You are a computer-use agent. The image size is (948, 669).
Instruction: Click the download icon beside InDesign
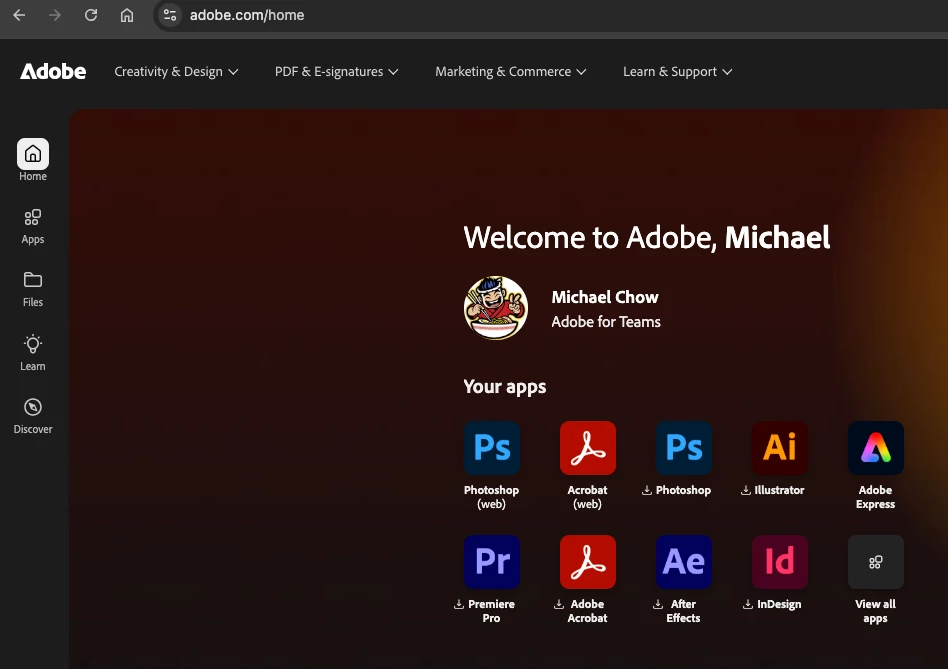[x=748, y=604]
